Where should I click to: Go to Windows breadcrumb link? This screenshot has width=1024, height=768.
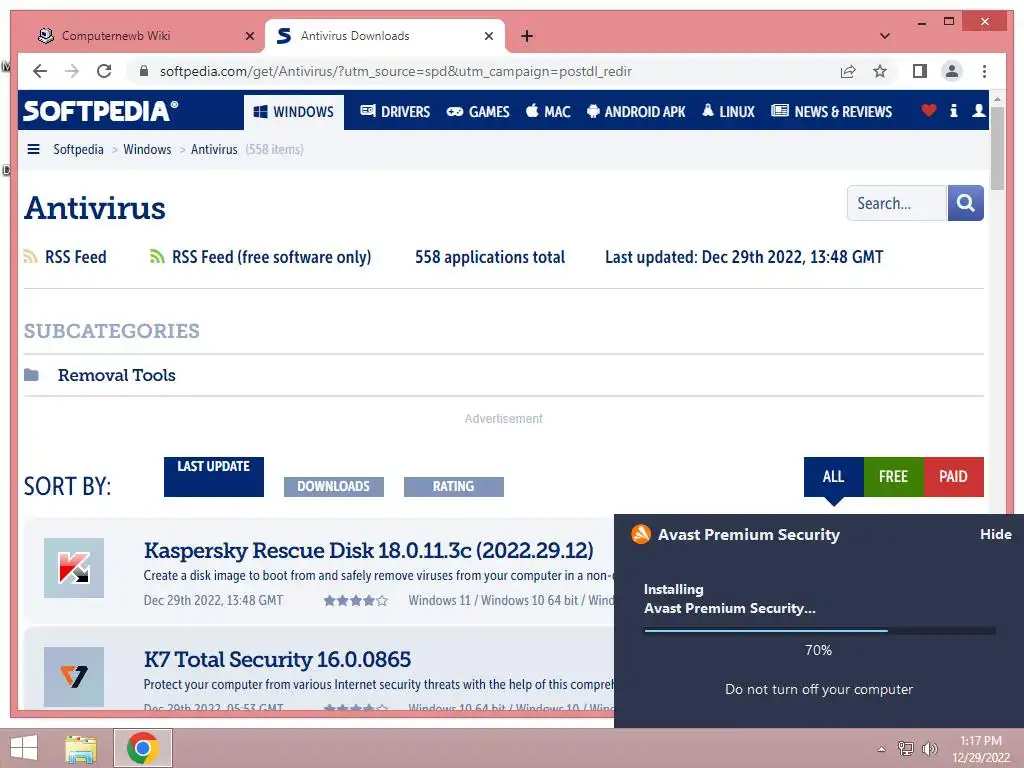(x=147, y=149)
